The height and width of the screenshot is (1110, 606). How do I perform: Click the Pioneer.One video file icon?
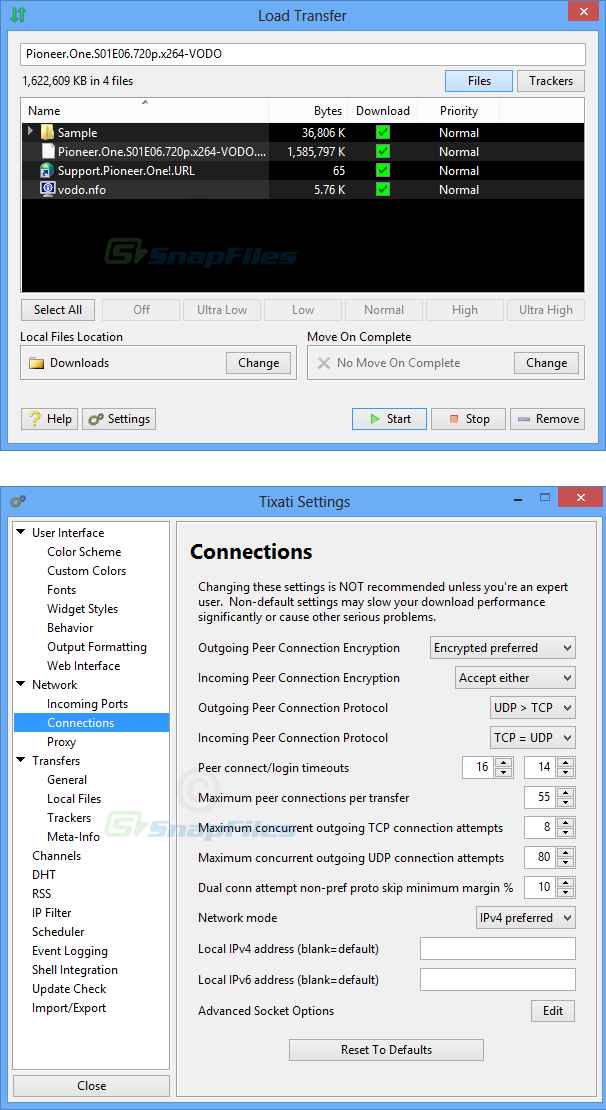pyautogui.click(x=47, y=151)
